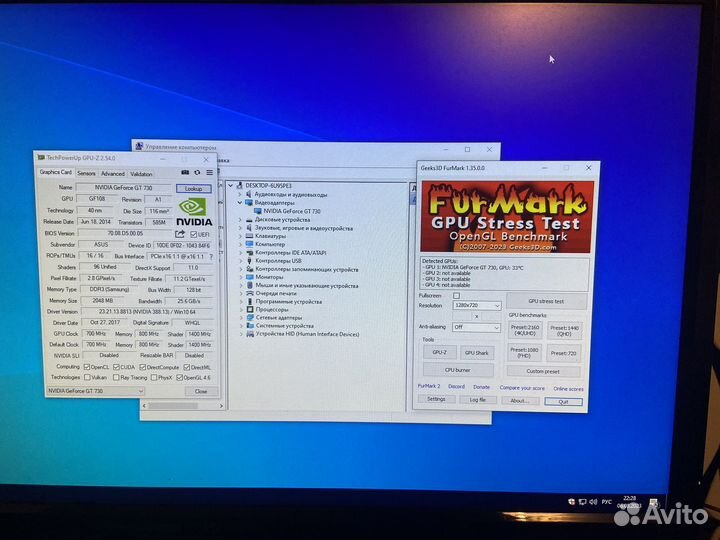Run the Preset:2160 (4K/UHD) benchmark
The width and height of the screenshot is (720, 540).
(525, 330)
